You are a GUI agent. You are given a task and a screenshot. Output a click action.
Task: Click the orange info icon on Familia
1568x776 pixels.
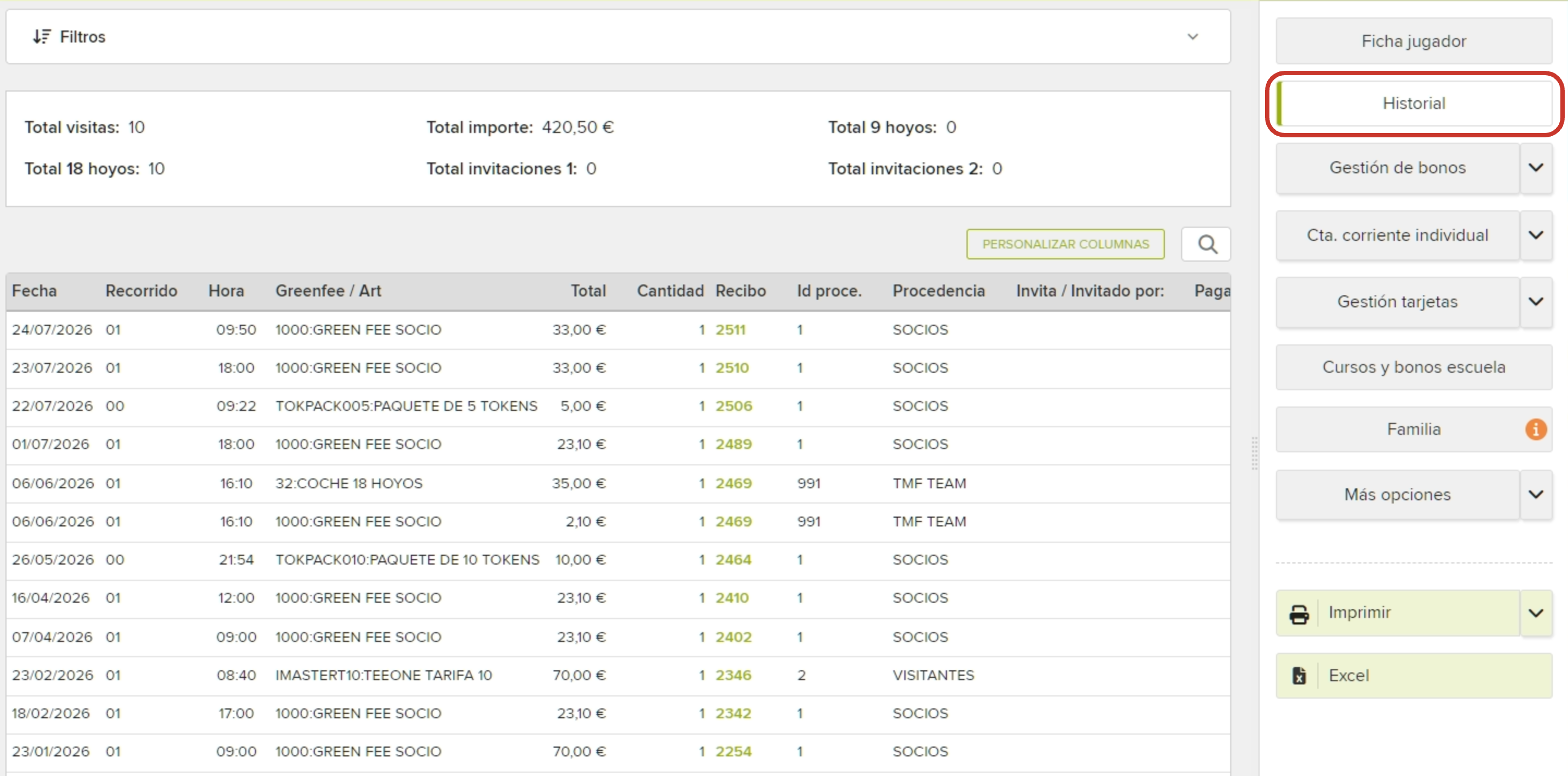click(1536, 429)
